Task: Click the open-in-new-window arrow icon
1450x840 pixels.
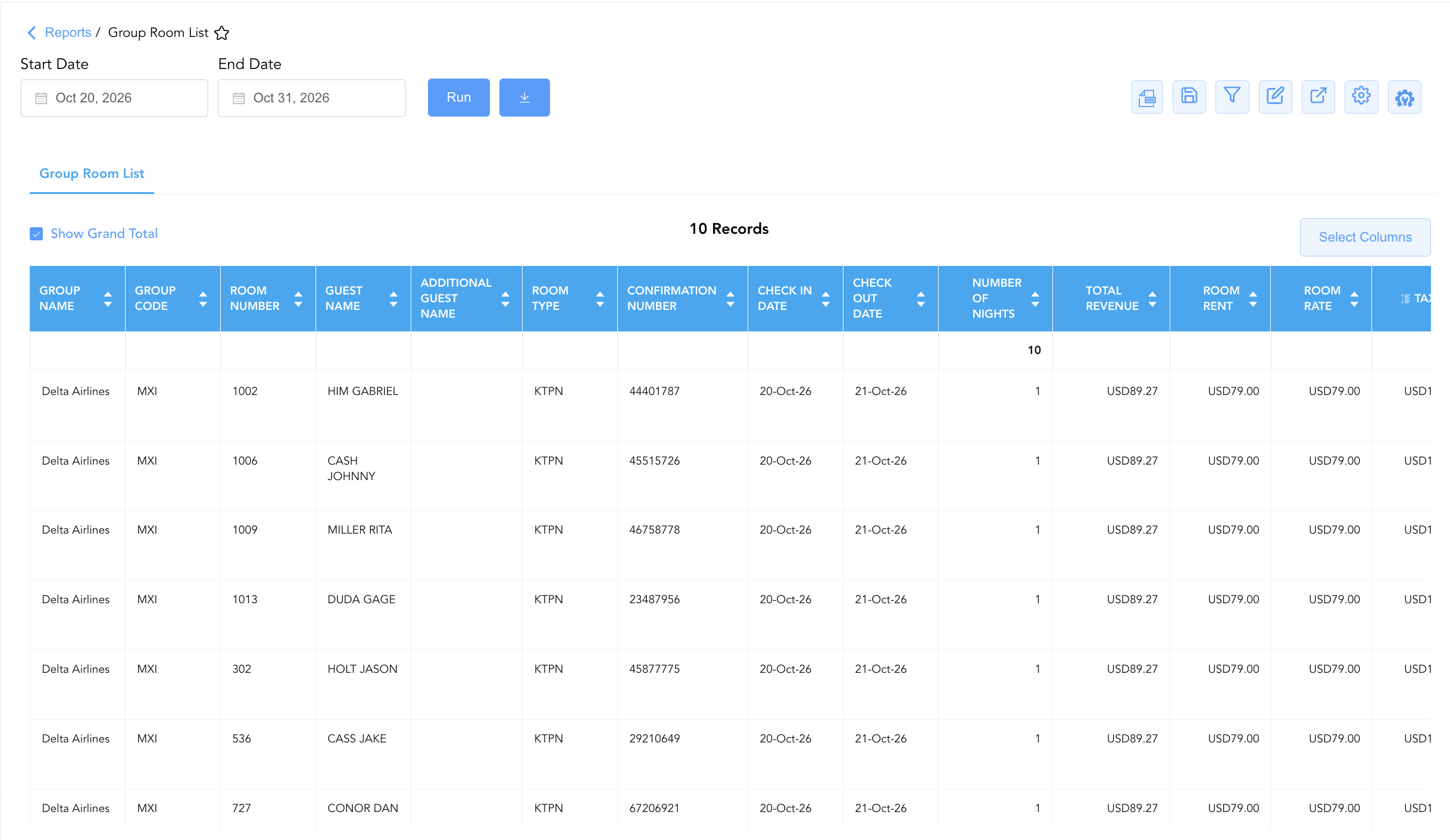Action: tap(1318, 97)
